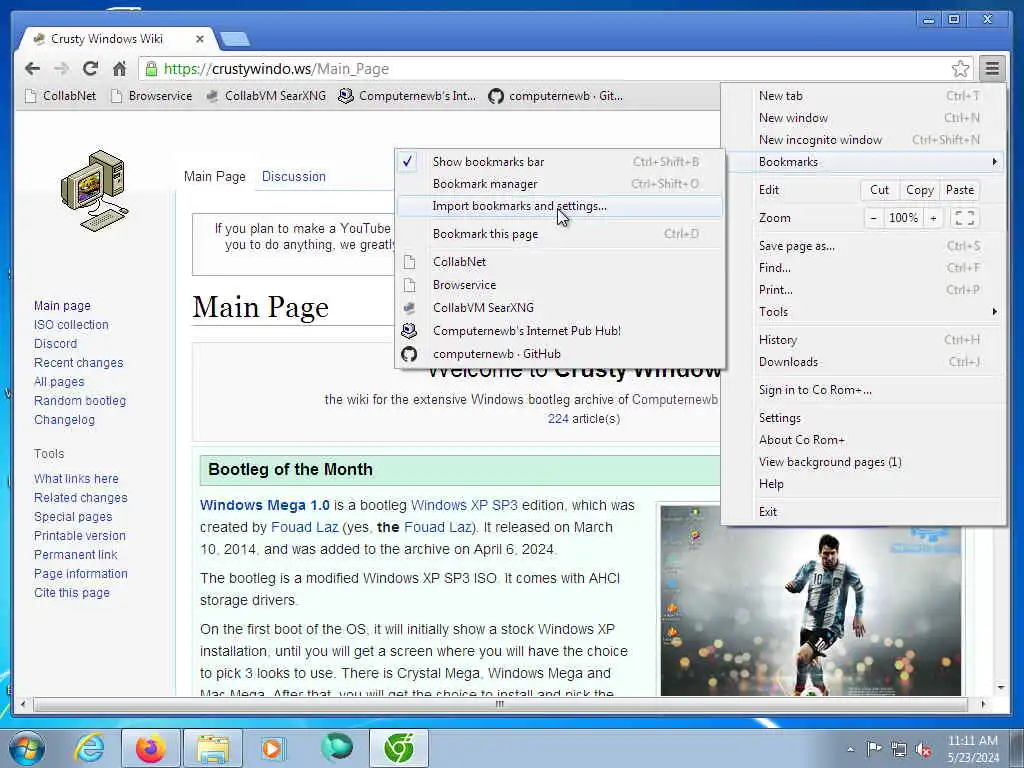Open Windows Explorer folder taskbar icon
Viewport: 1024px width, 768px height.
213,748
